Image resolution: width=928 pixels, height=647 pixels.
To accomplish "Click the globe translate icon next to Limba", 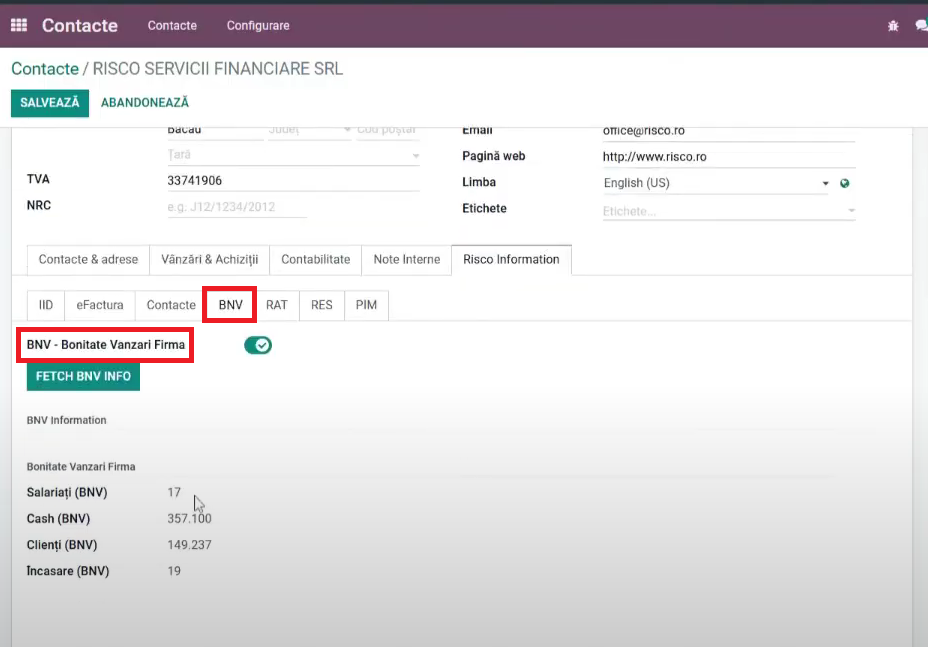I will coord(845,184).
